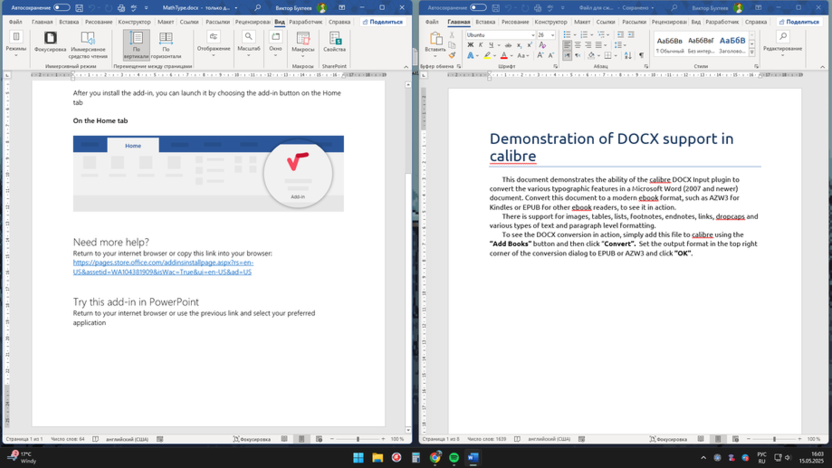Screen dimensions: 832x468
Task: Open line spacing dropdown
Action: pyautogui.click(x=619, y=45)
